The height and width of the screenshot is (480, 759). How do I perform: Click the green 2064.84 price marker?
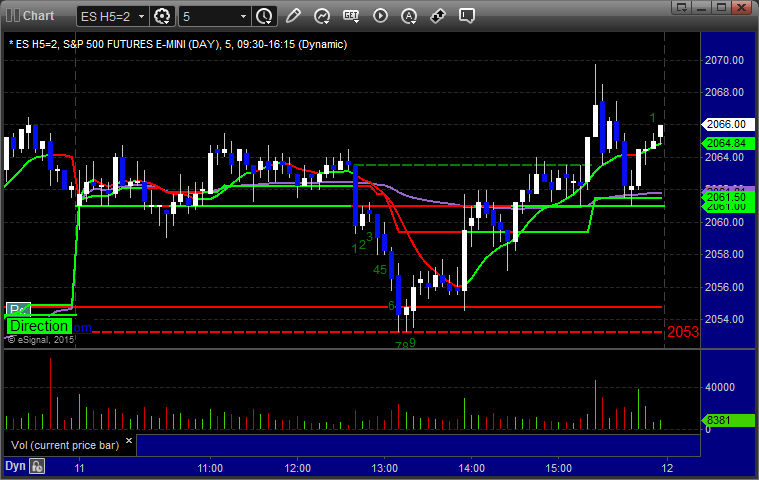[728, 143]
